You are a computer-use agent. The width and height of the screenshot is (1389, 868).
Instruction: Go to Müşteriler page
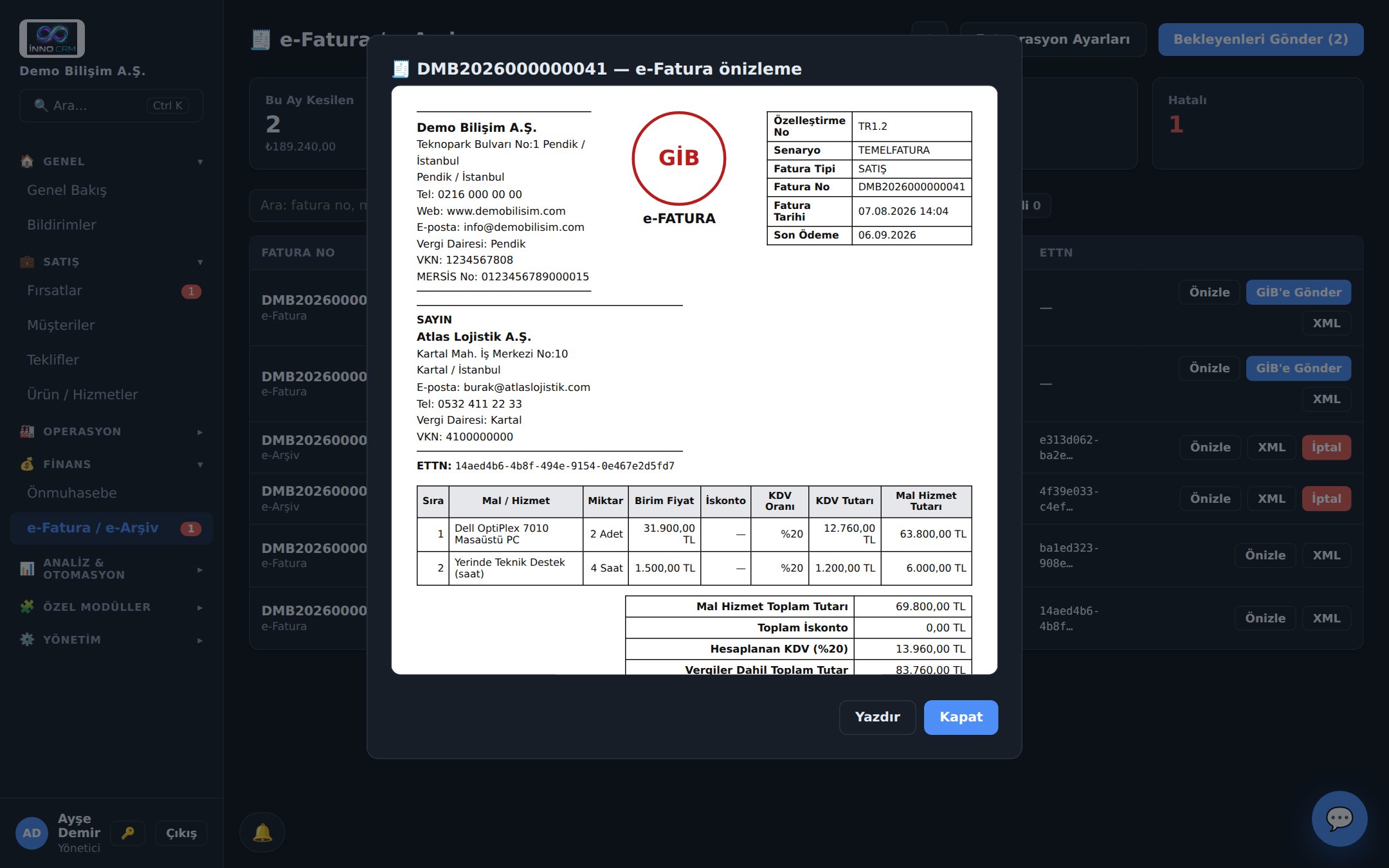point(111,325)
